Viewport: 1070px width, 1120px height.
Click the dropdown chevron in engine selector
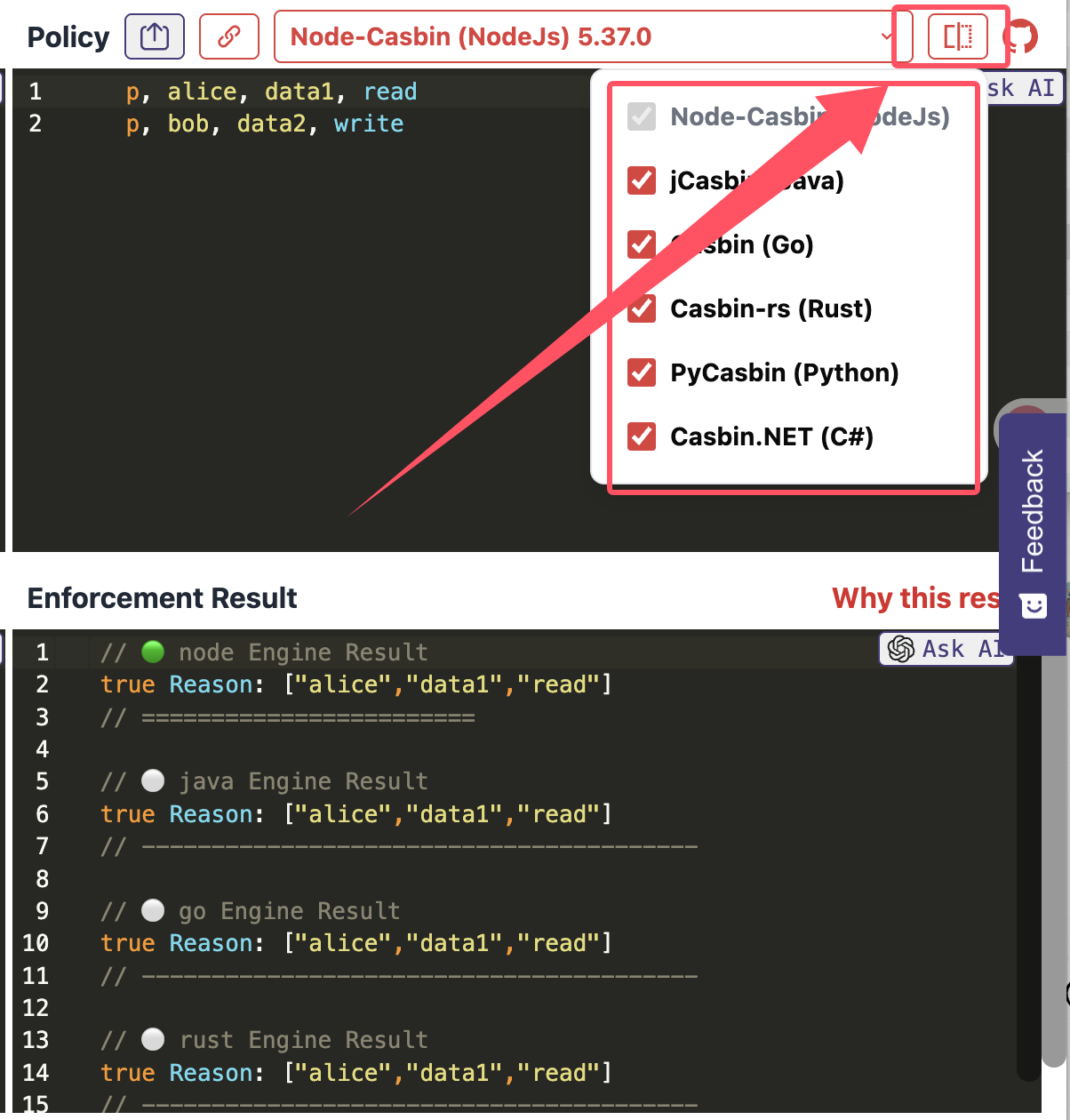click(x=886, y=36)
